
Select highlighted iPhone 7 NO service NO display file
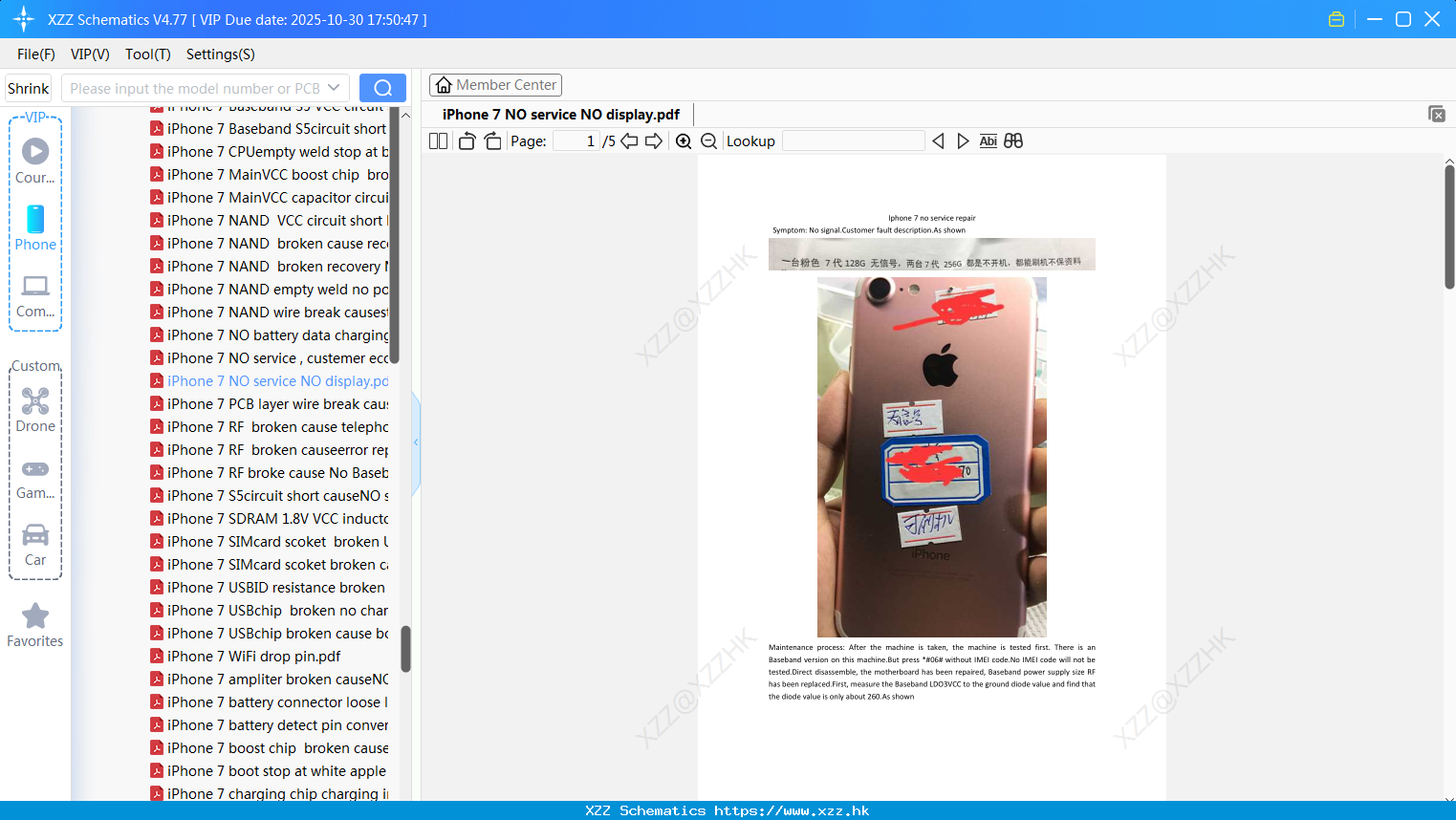click(x=269, y=380)
